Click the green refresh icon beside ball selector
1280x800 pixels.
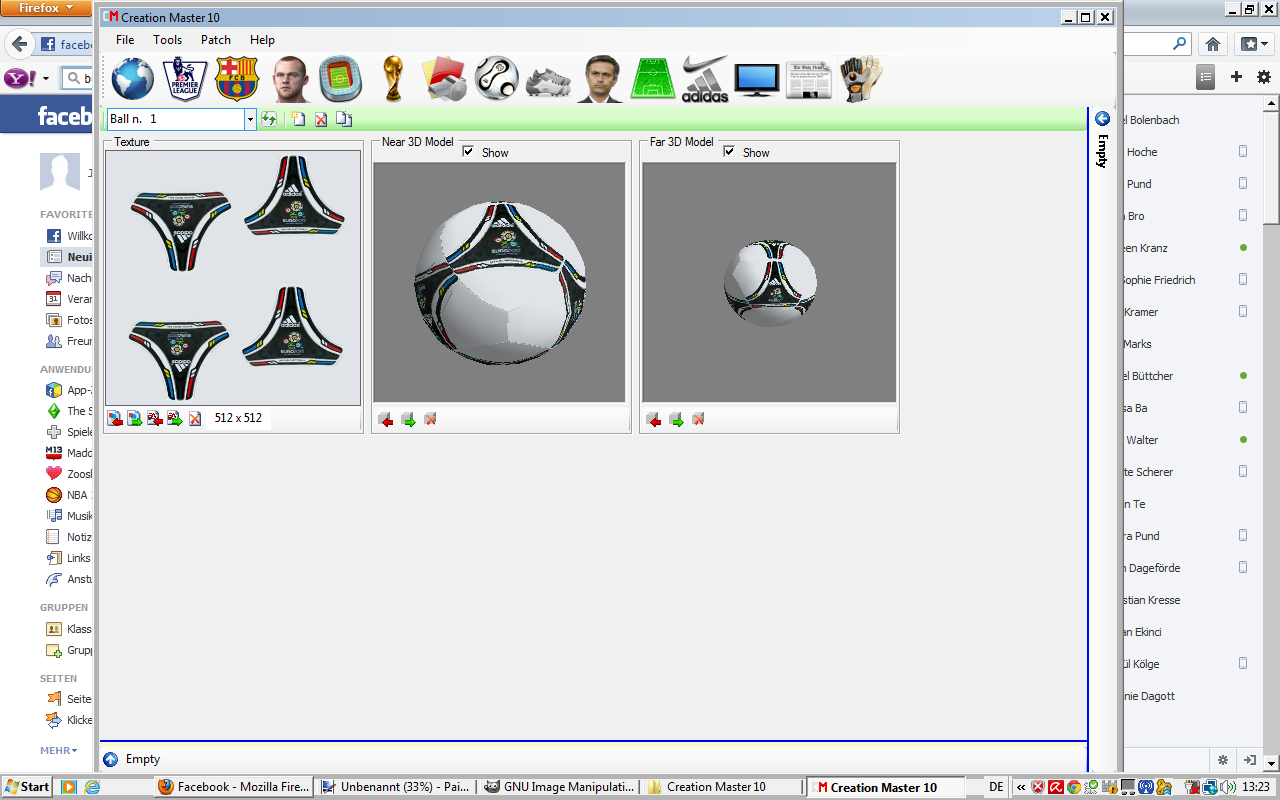(269, 119)
